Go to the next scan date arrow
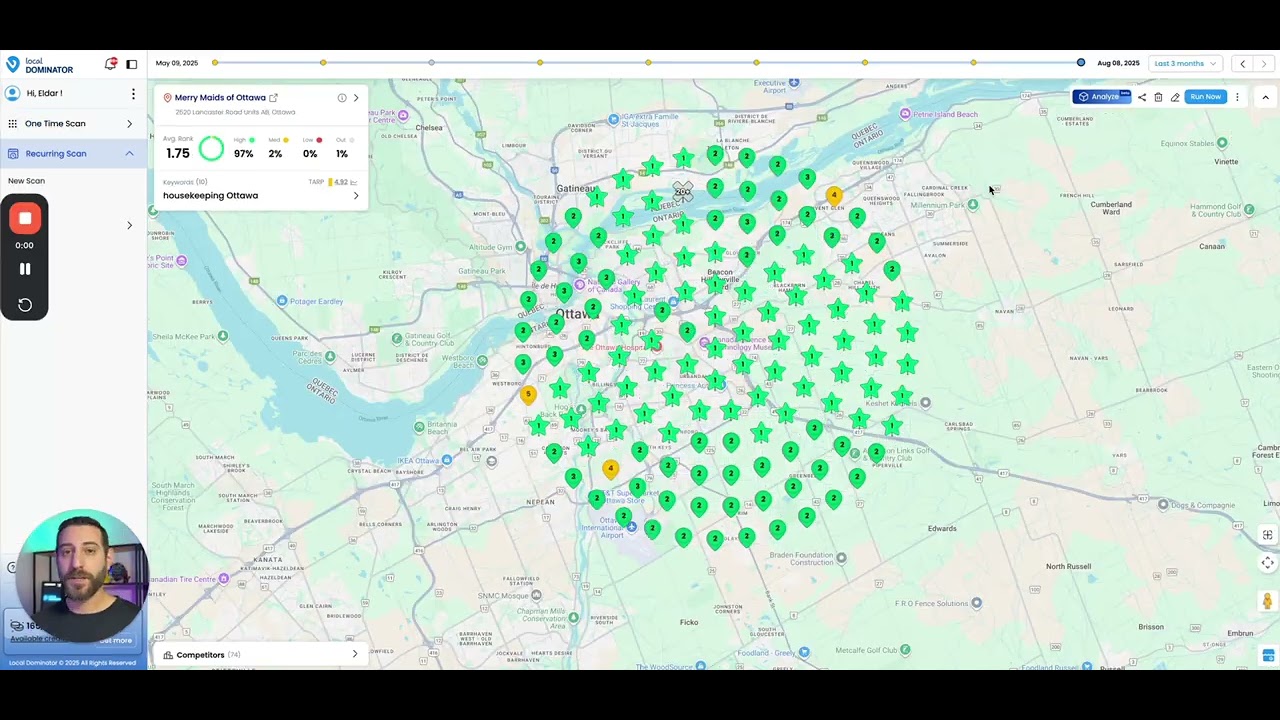This screenshot has height=720, width=1280. [1263, 64]
